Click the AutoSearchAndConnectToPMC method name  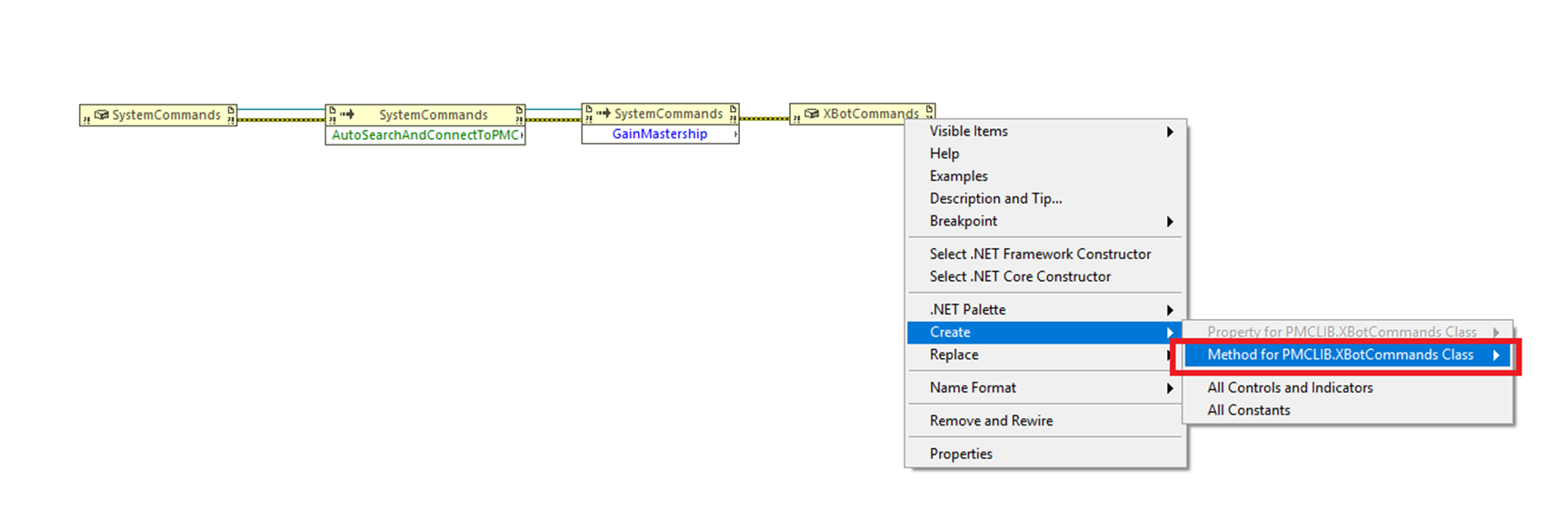pos(424,135)
